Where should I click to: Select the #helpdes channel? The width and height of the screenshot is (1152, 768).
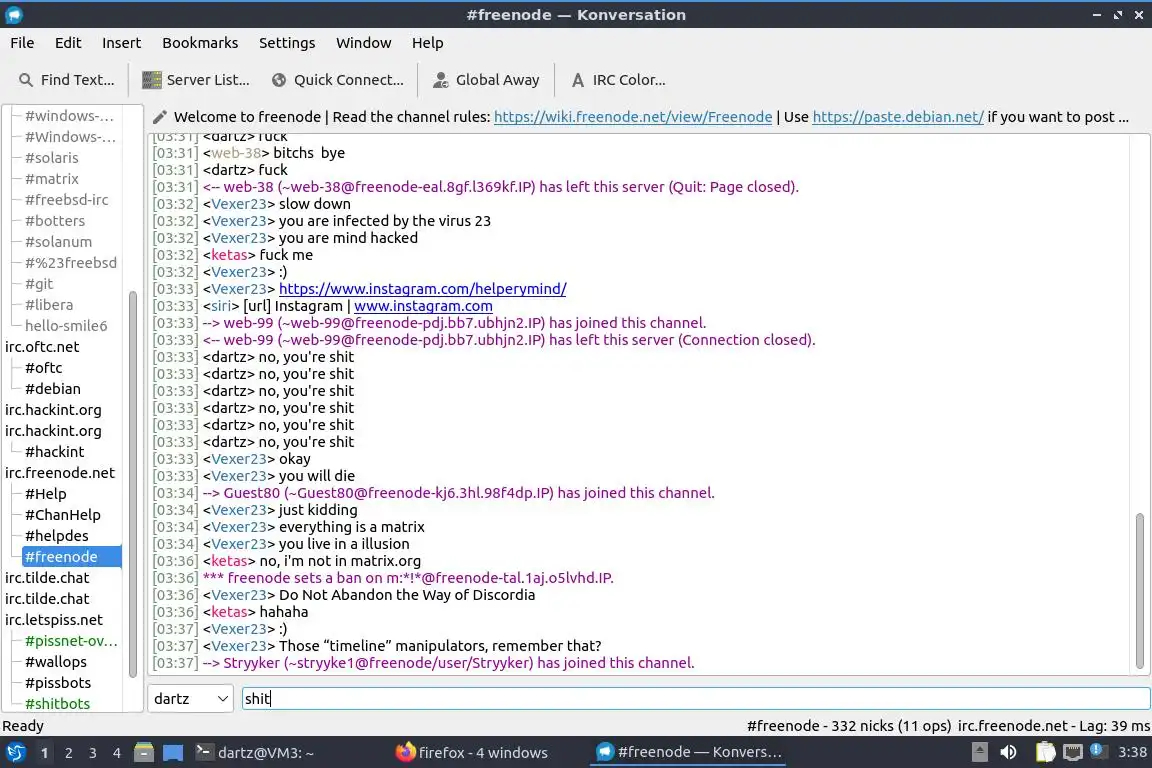[57, 536]
